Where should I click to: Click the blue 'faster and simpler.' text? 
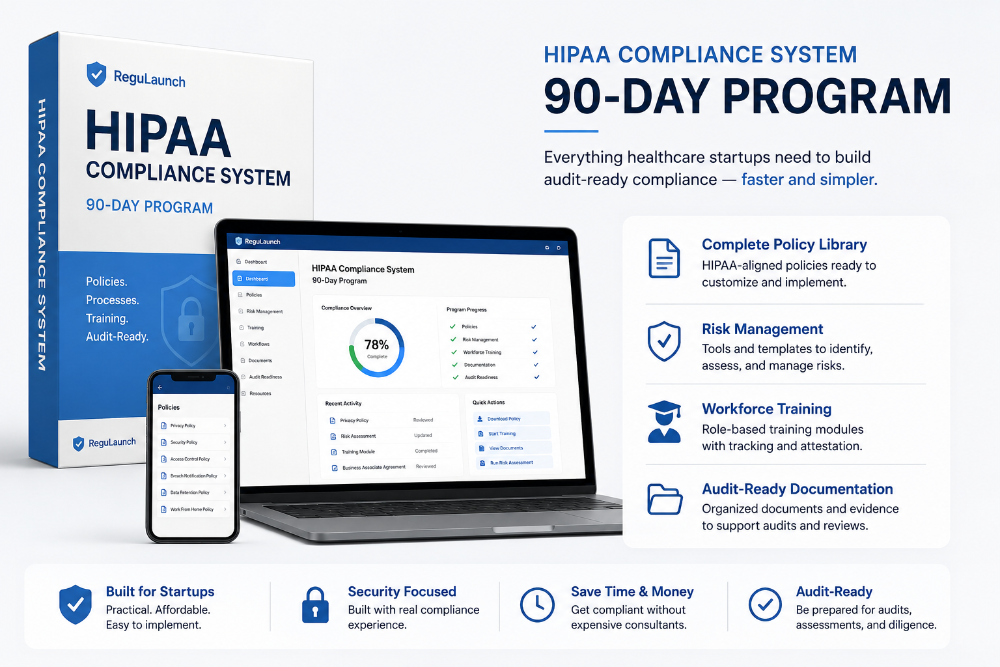tap(809, 180)
